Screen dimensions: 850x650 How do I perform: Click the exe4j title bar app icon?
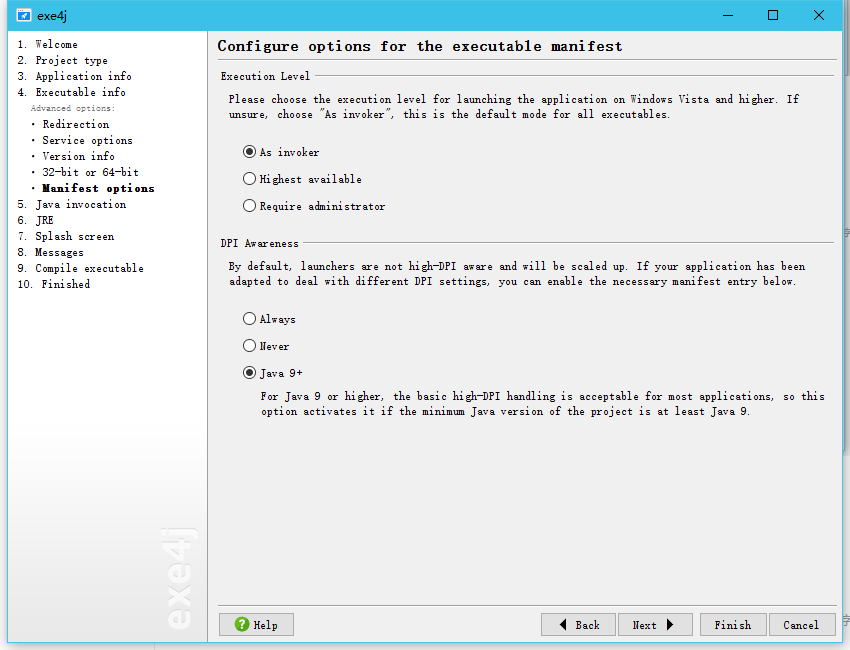click(24, 15)
